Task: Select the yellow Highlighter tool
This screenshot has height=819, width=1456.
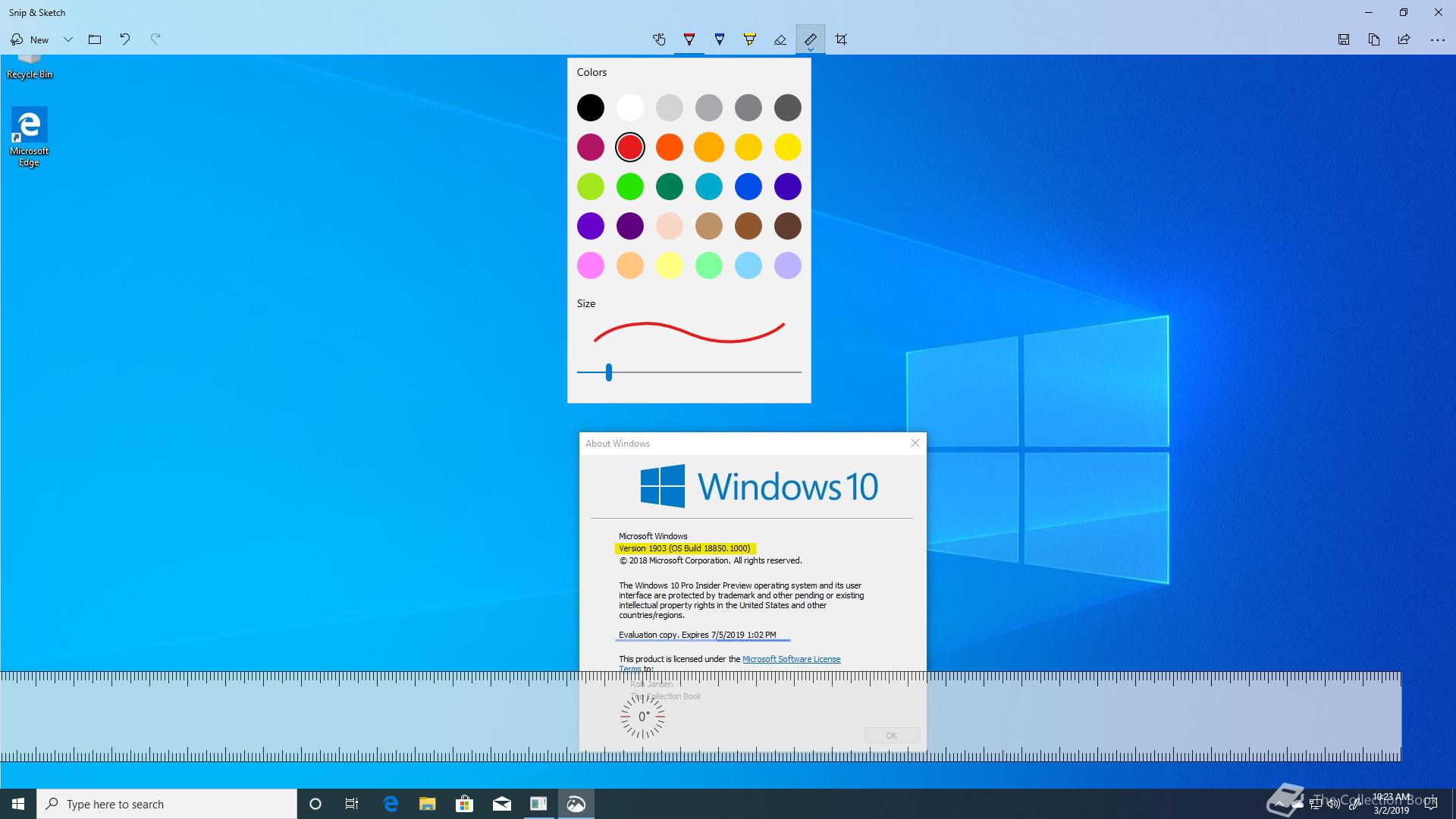Action: point(750,39)
